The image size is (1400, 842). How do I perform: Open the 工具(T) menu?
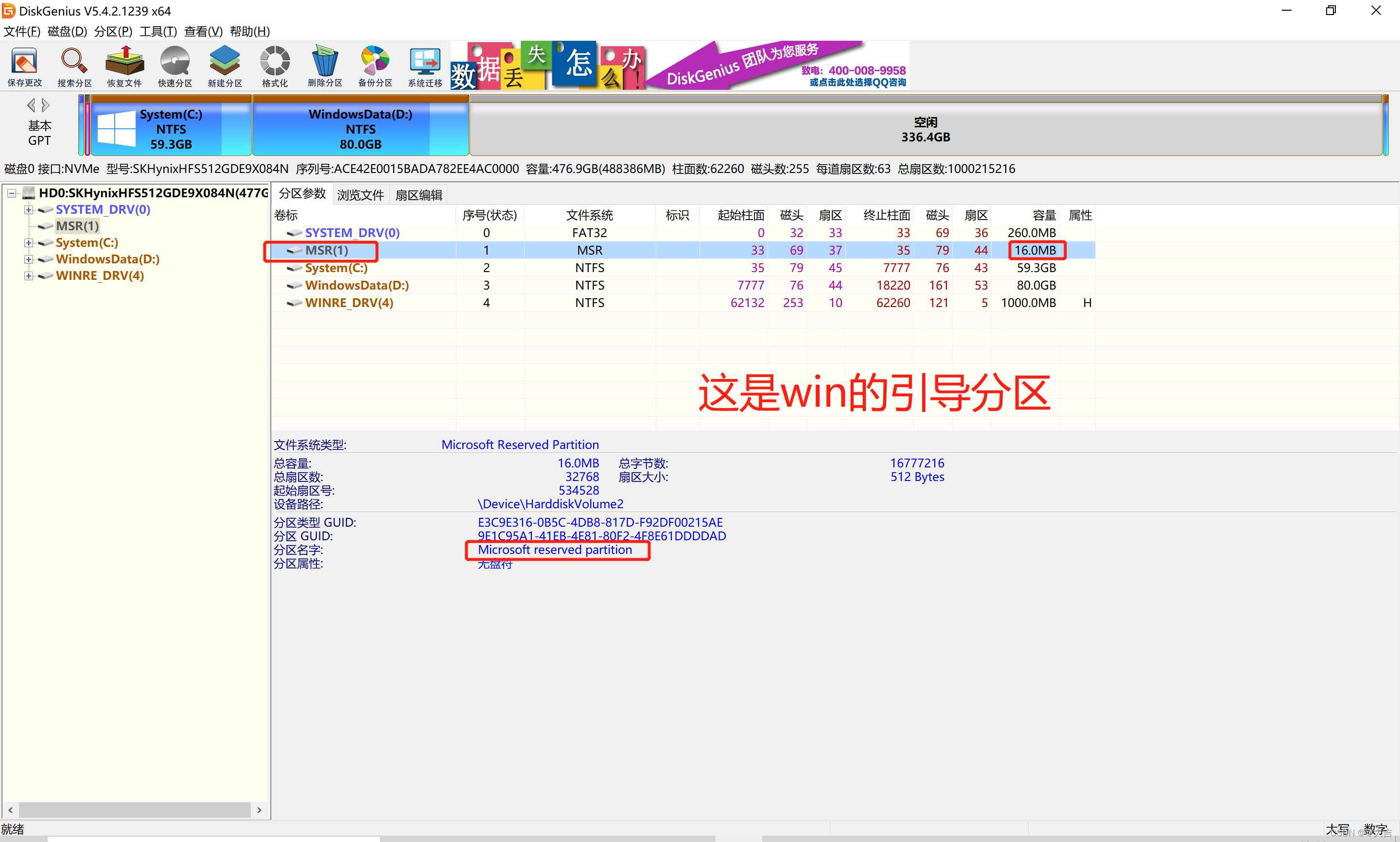click(158, 31)
